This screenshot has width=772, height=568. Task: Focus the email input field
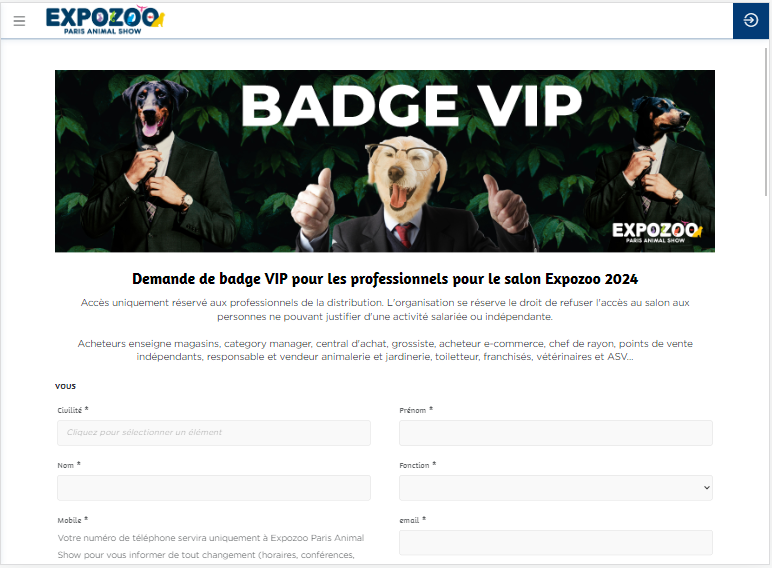555,542
